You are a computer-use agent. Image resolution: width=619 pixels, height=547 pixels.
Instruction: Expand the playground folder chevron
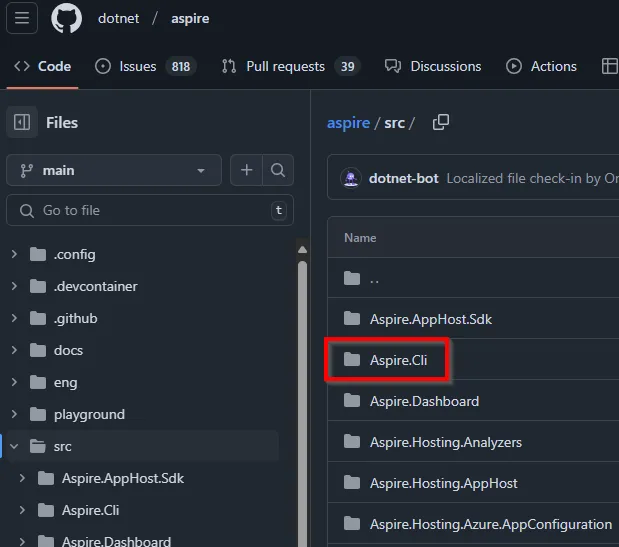(x=14, y=414)
